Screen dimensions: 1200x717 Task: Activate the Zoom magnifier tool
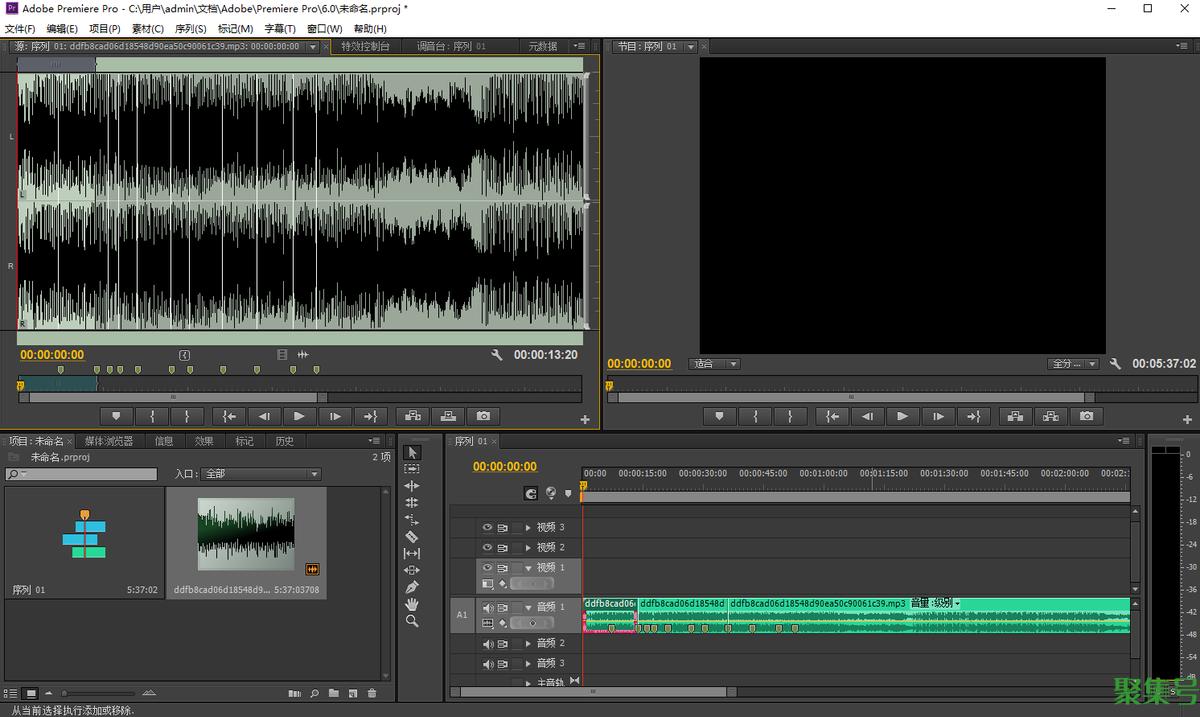[412, 621]
